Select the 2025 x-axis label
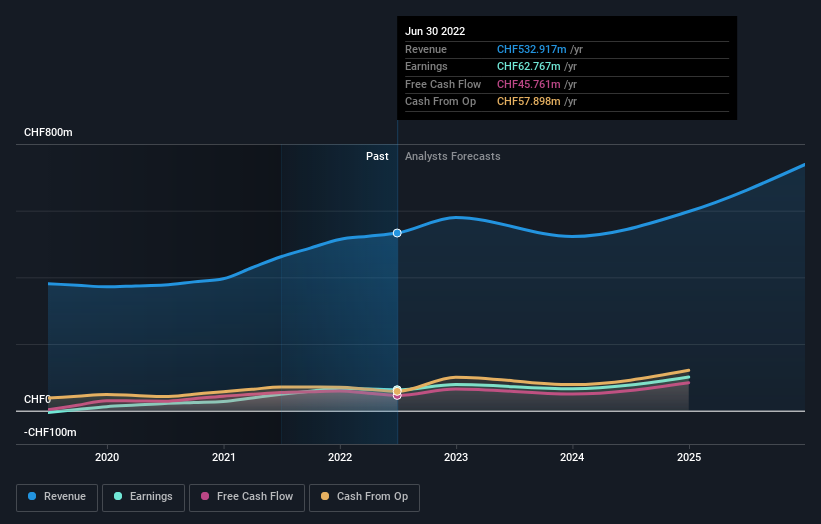Image resolution: width=821 pixels, height=524 pixels. coord(689,457)
